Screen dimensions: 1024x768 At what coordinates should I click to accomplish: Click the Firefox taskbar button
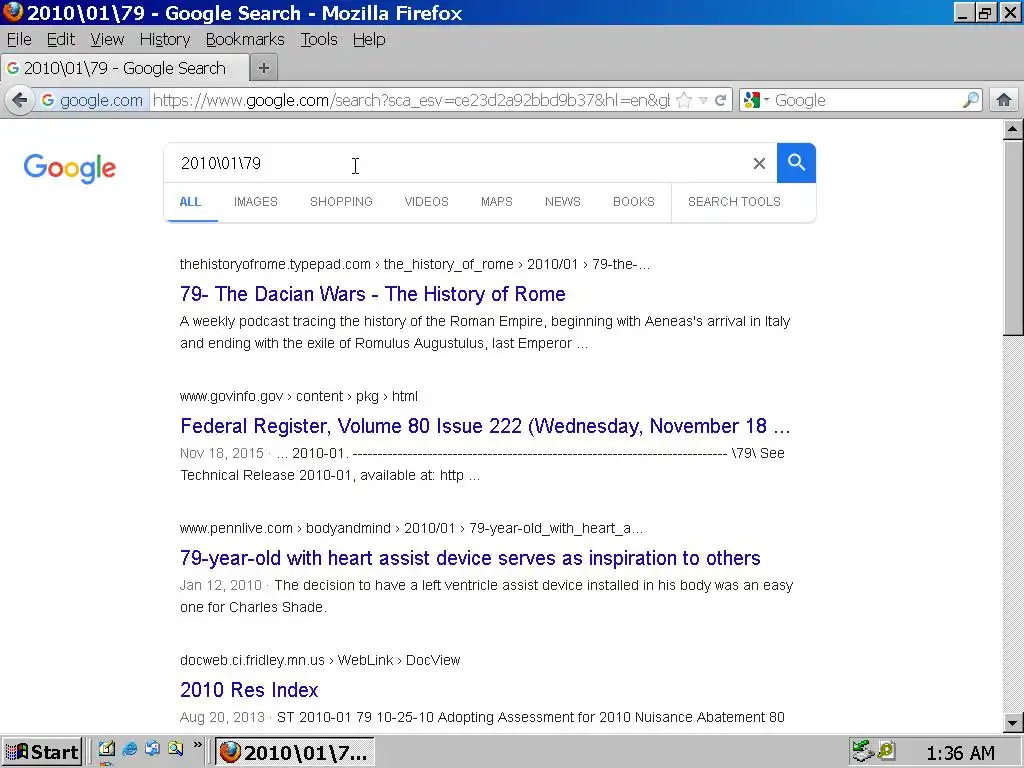[x=295, y=752]
